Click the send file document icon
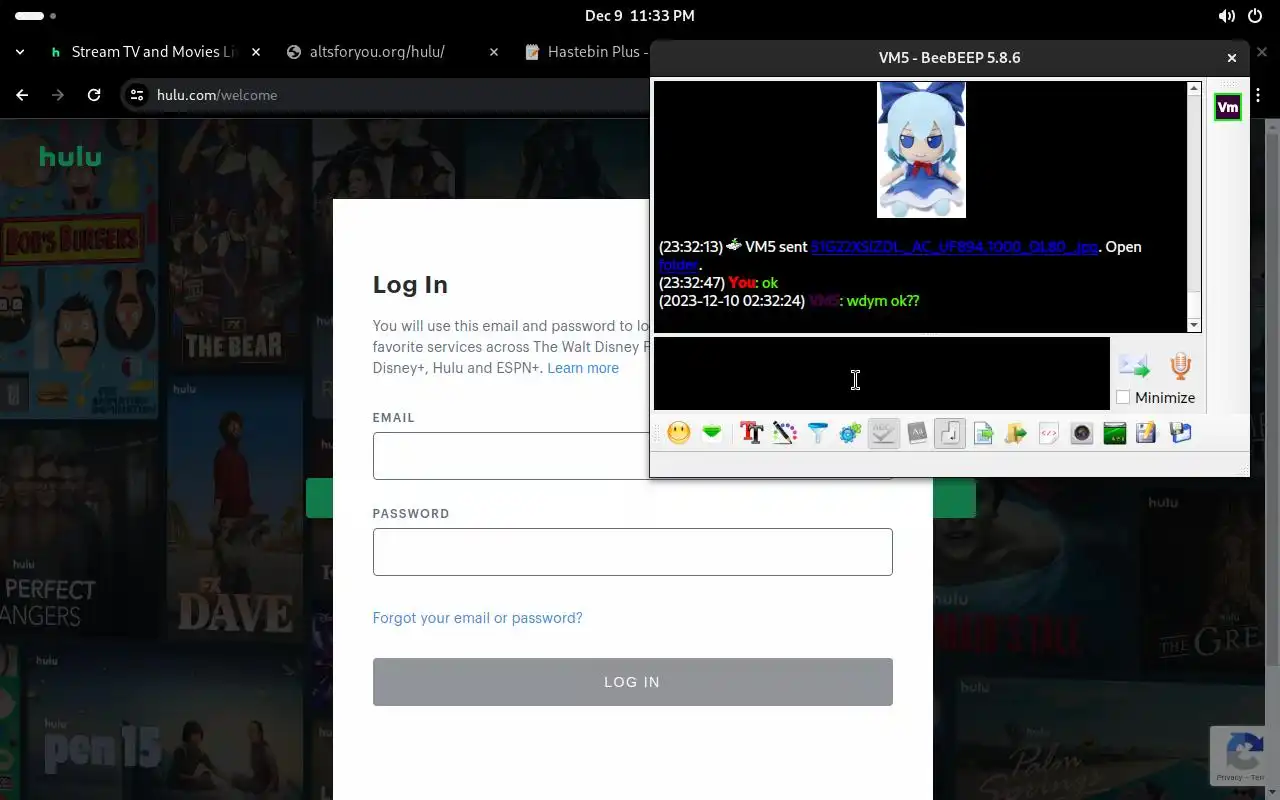The height and width of the screenshot is (800, 1280). [983, 433]
